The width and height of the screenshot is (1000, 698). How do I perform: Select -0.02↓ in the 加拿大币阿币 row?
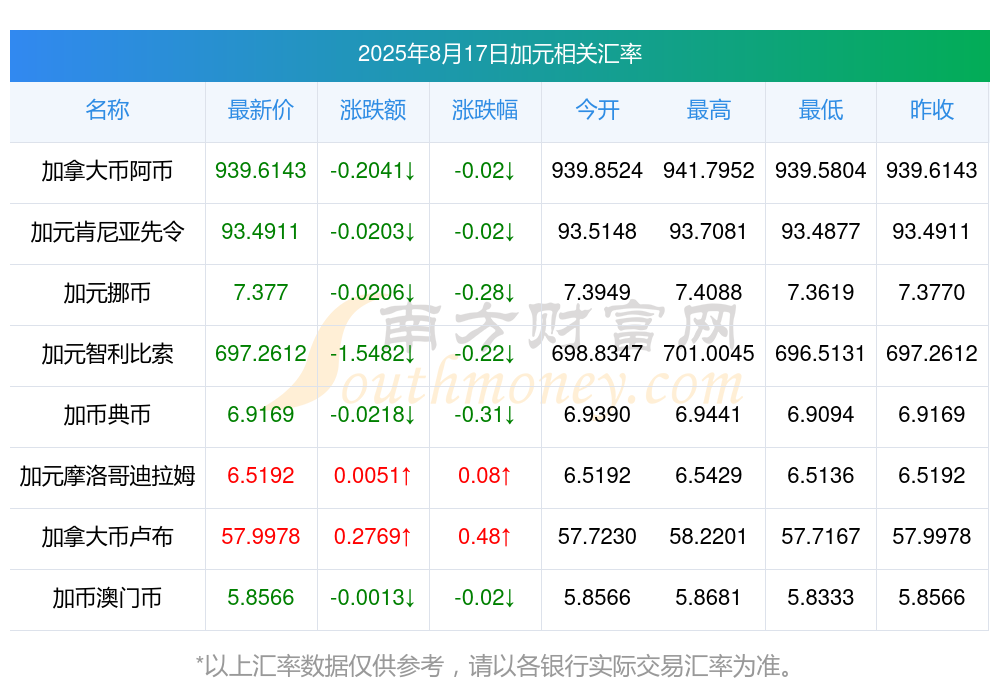pyautogui.click(x=485, y=170)
